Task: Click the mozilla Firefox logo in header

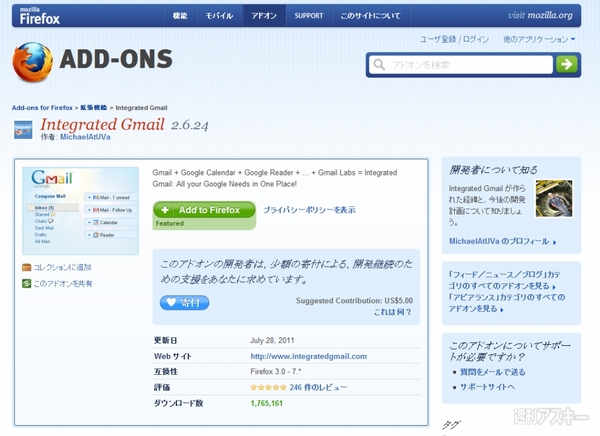Action: point(39,16)
